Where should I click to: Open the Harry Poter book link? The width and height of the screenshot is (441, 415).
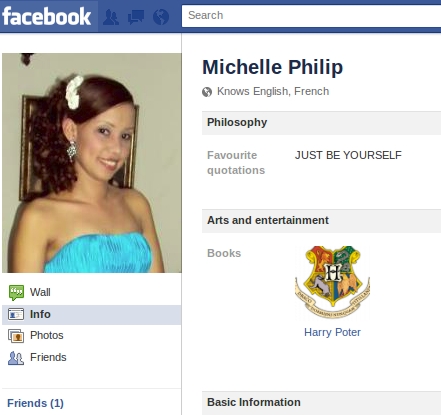click(332, 332)
